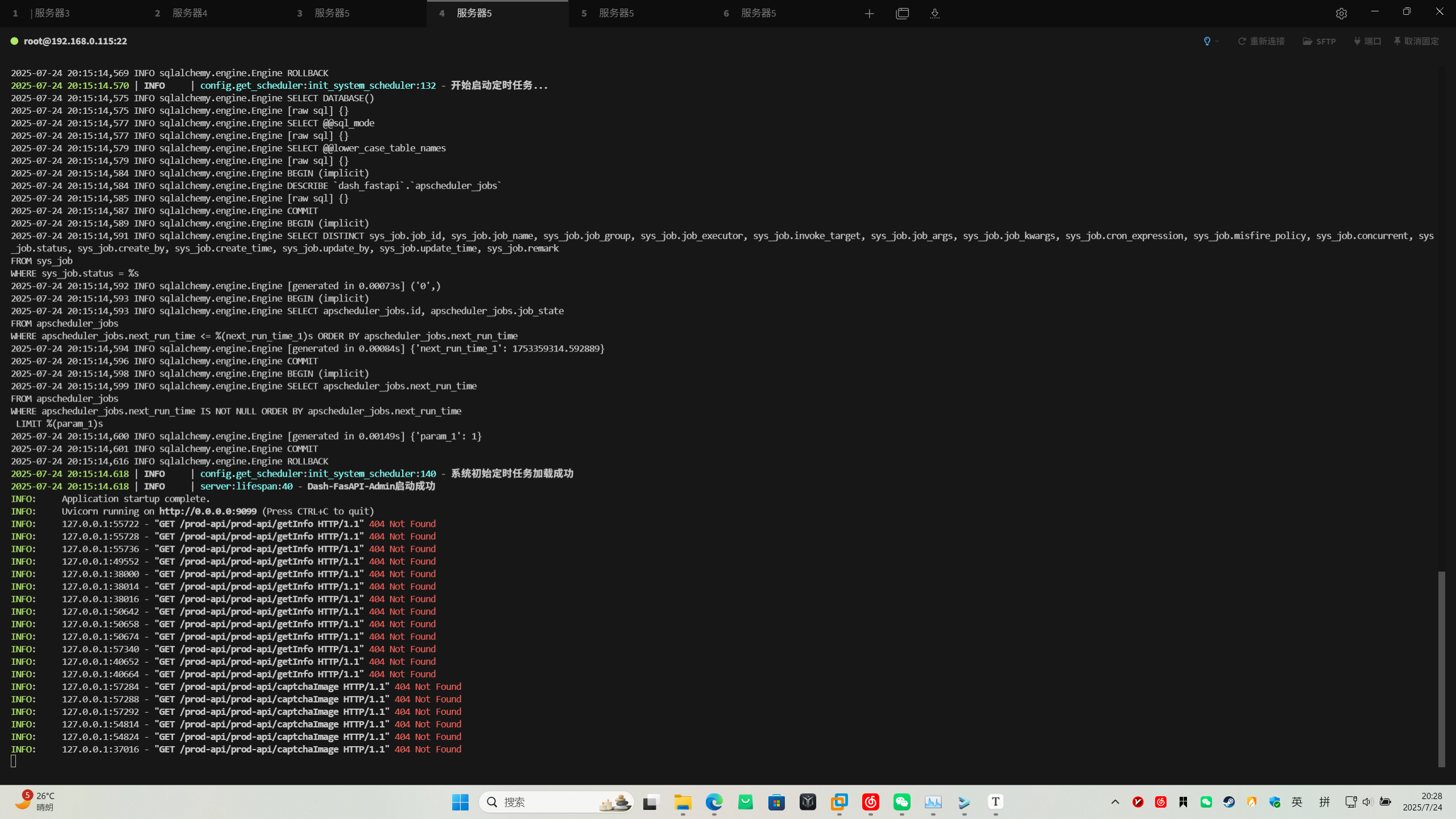The height and width of the screenshot is (819, 1456).
Task: Open the green inbox app in taskbar
Action: pyautogui.click(x=745, y=802)
